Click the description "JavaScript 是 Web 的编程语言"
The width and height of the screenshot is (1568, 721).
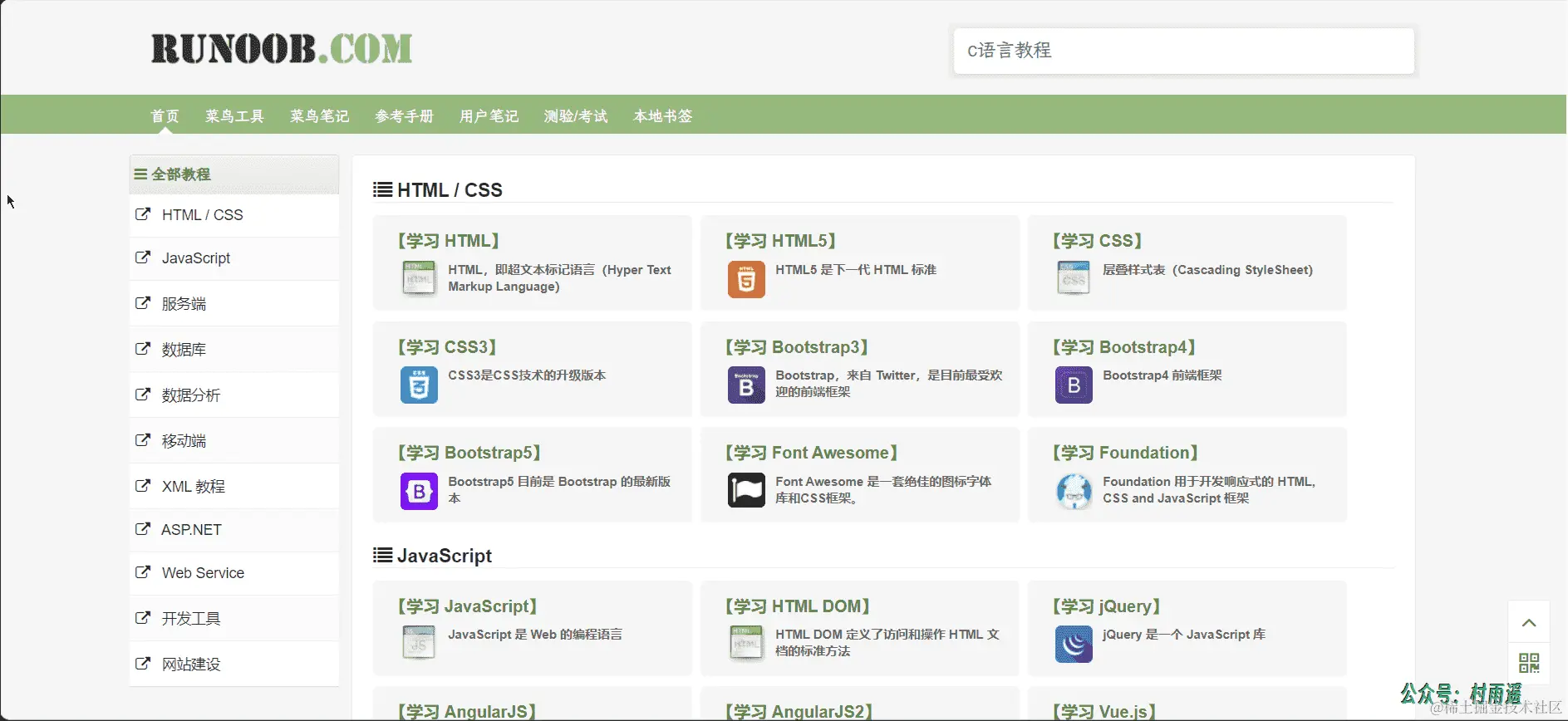click(535, 635)
